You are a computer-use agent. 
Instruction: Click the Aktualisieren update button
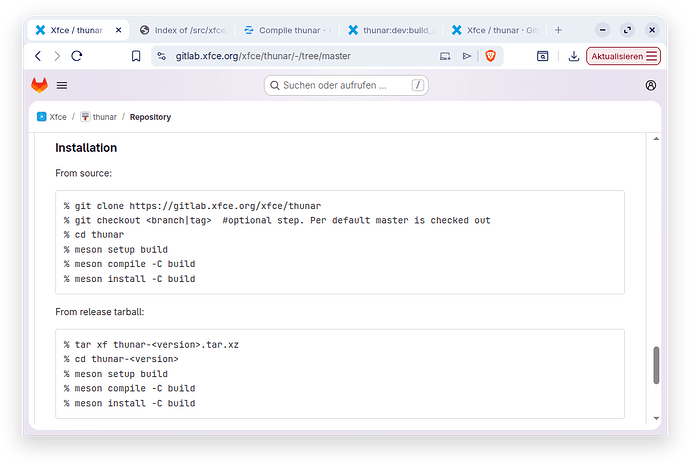point(623,56)
